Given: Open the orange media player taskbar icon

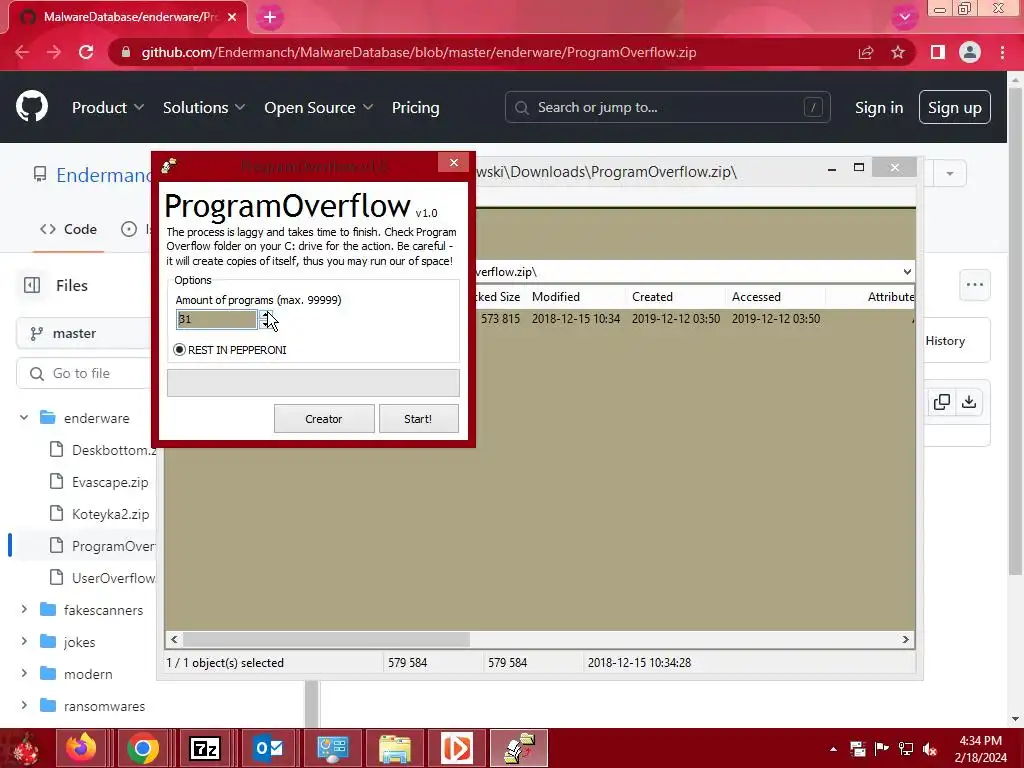Looking at the screenshot, I should pos(456,748).
